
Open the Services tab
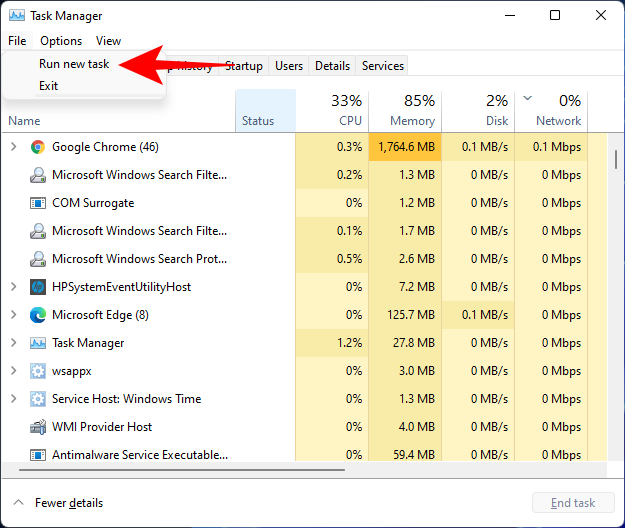(x=382, y=66)
